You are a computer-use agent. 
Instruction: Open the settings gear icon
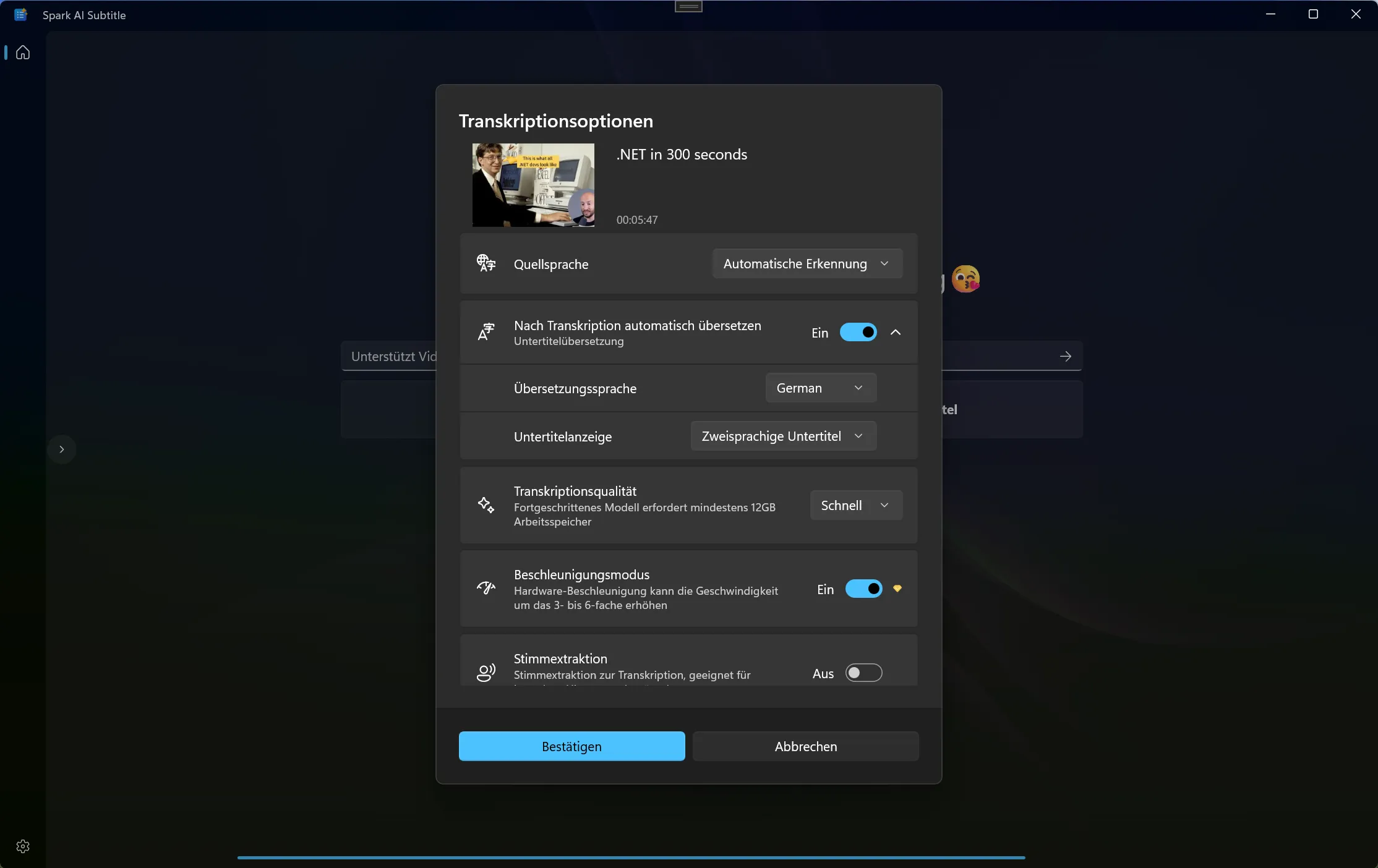point(23,846)
